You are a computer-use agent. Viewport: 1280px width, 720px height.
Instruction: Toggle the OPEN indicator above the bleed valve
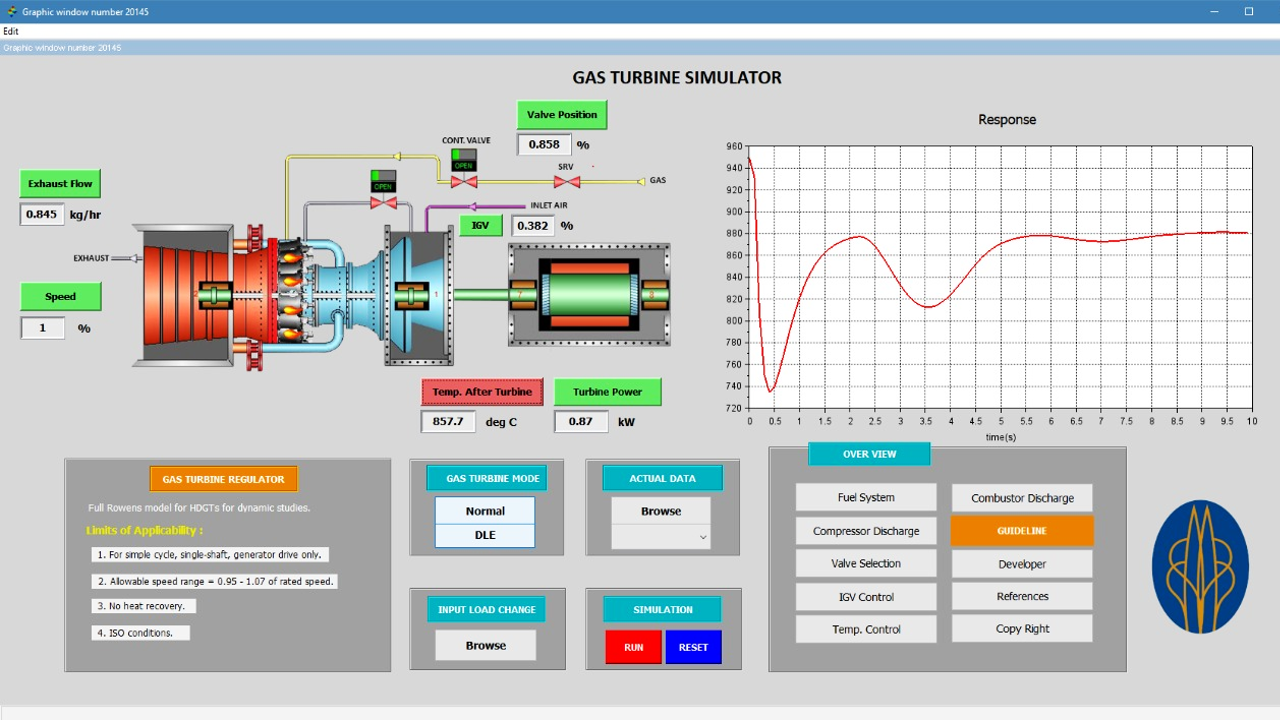[383, 181]
